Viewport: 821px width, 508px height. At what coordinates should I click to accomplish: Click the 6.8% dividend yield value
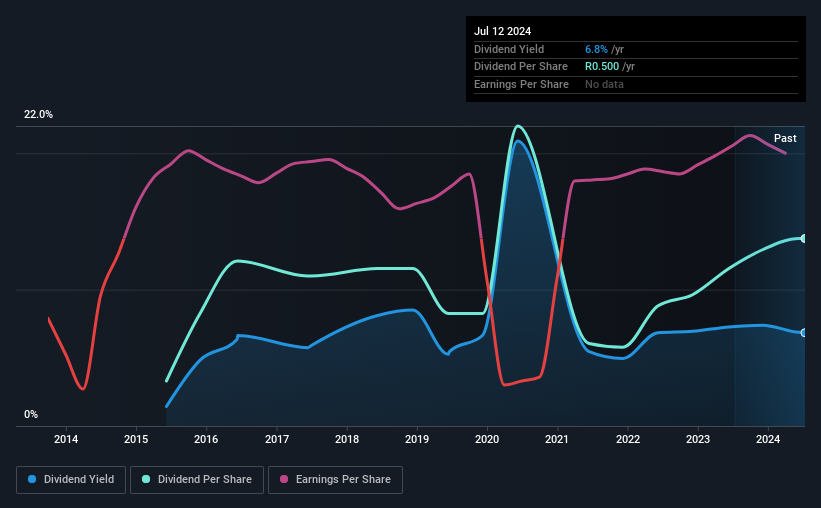tap(596, 49)
